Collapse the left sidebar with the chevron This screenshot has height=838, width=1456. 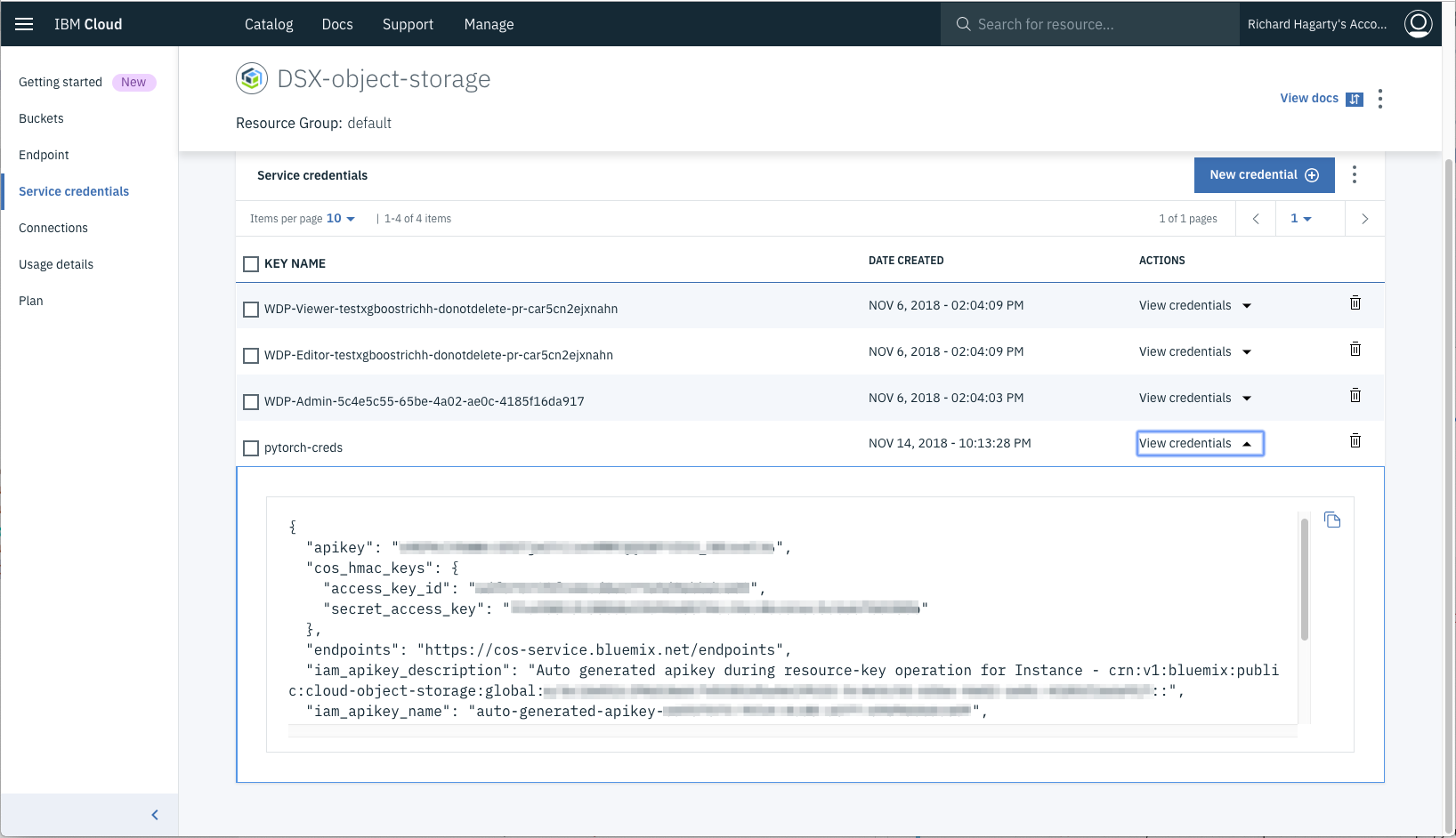(155, 815)
